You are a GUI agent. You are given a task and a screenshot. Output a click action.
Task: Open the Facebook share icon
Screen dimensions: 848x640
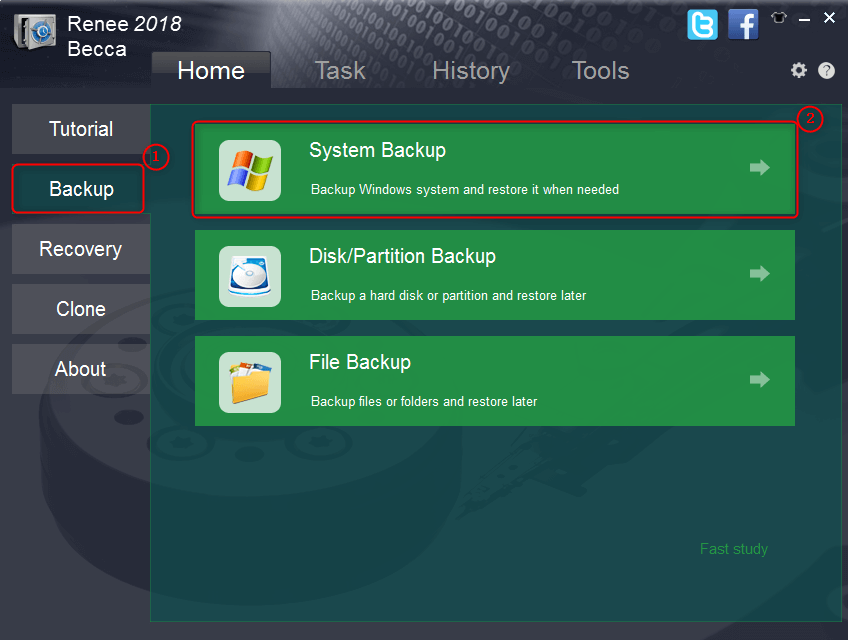tap(743, 25)
